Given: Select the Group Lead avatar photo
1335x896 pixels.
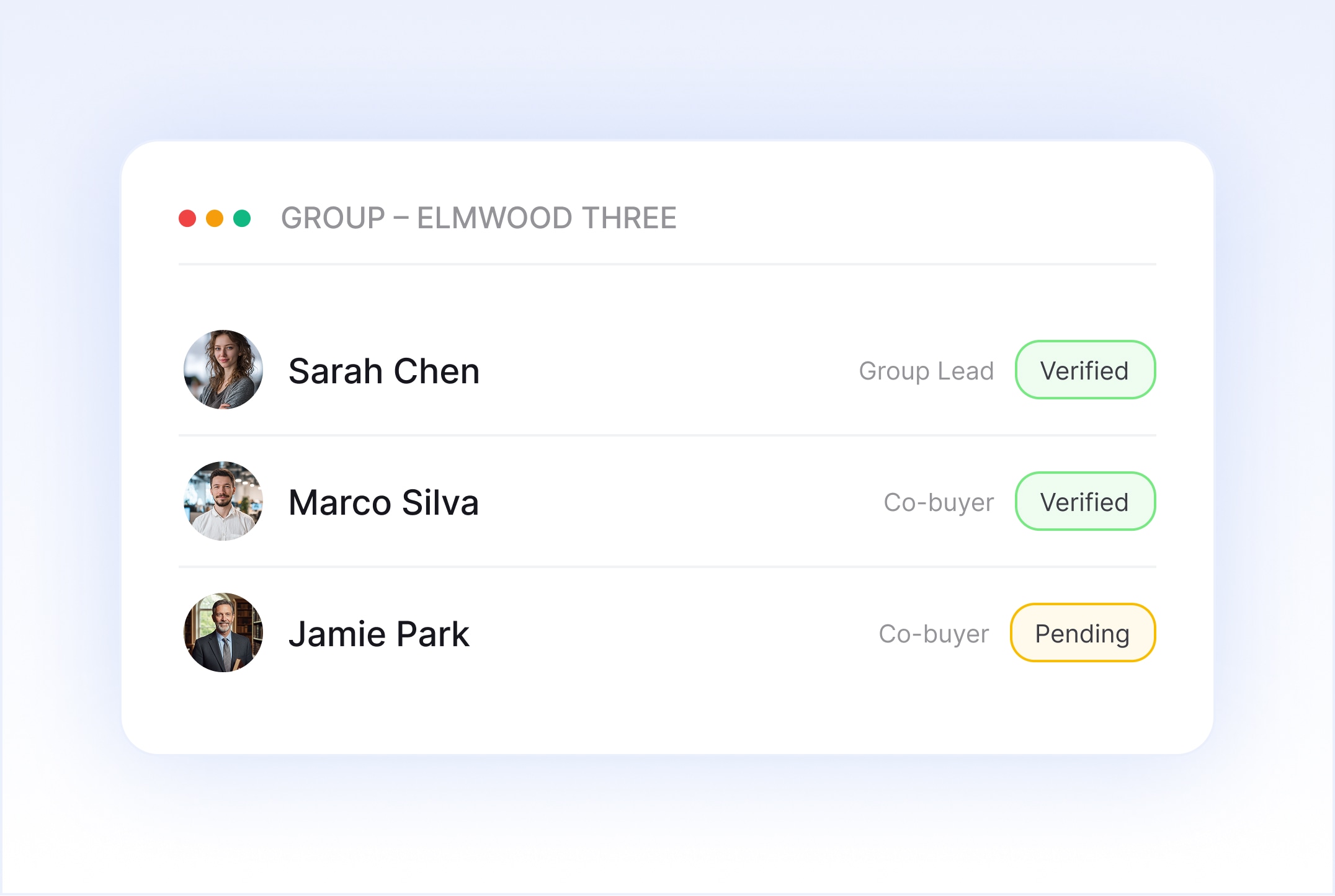Looking at the screenshot, I should (x=224, y=370).
